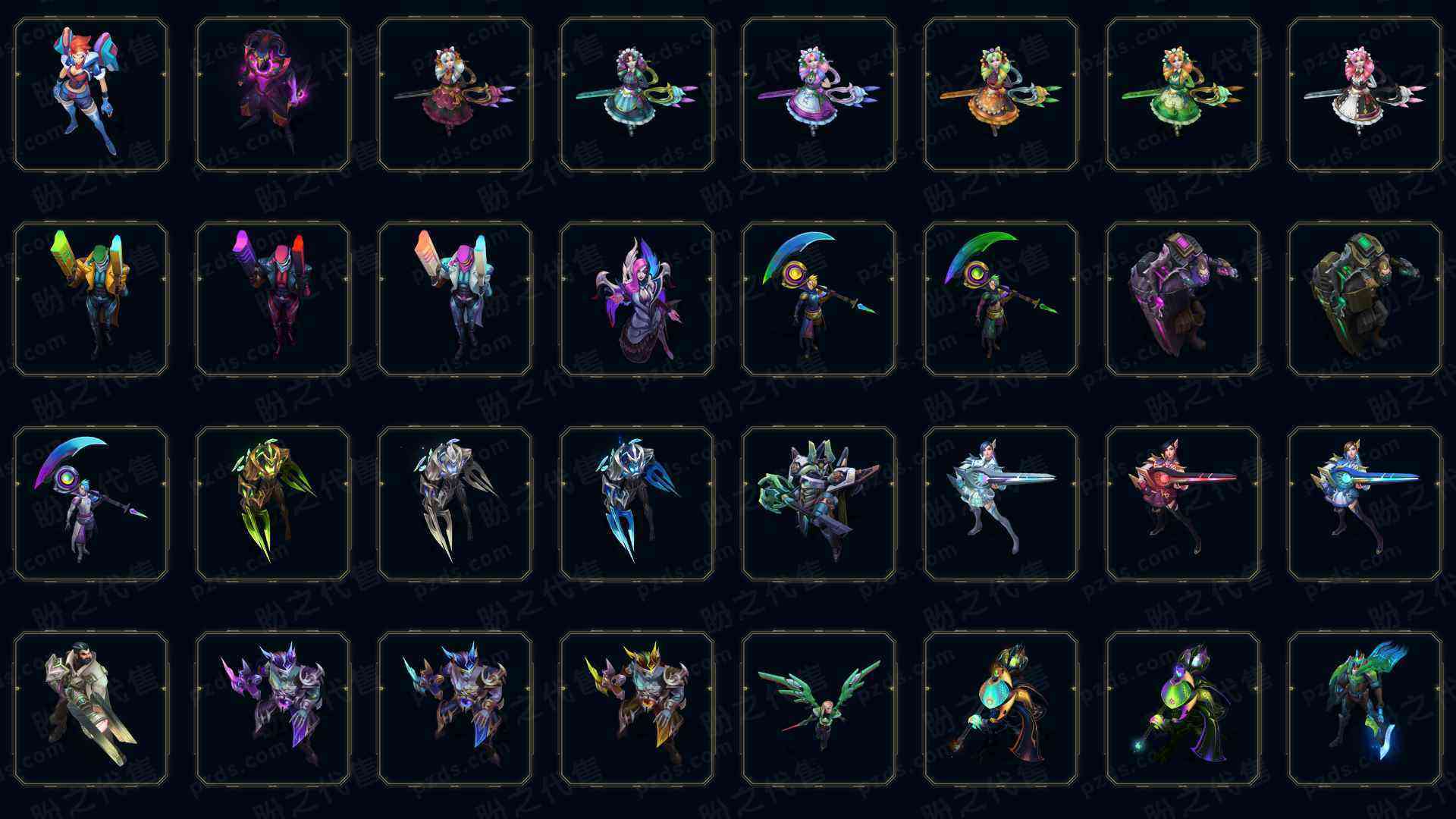Open the gold-horned armored warrior chroma
1456x819 pixels.
(x=637, y=708)
